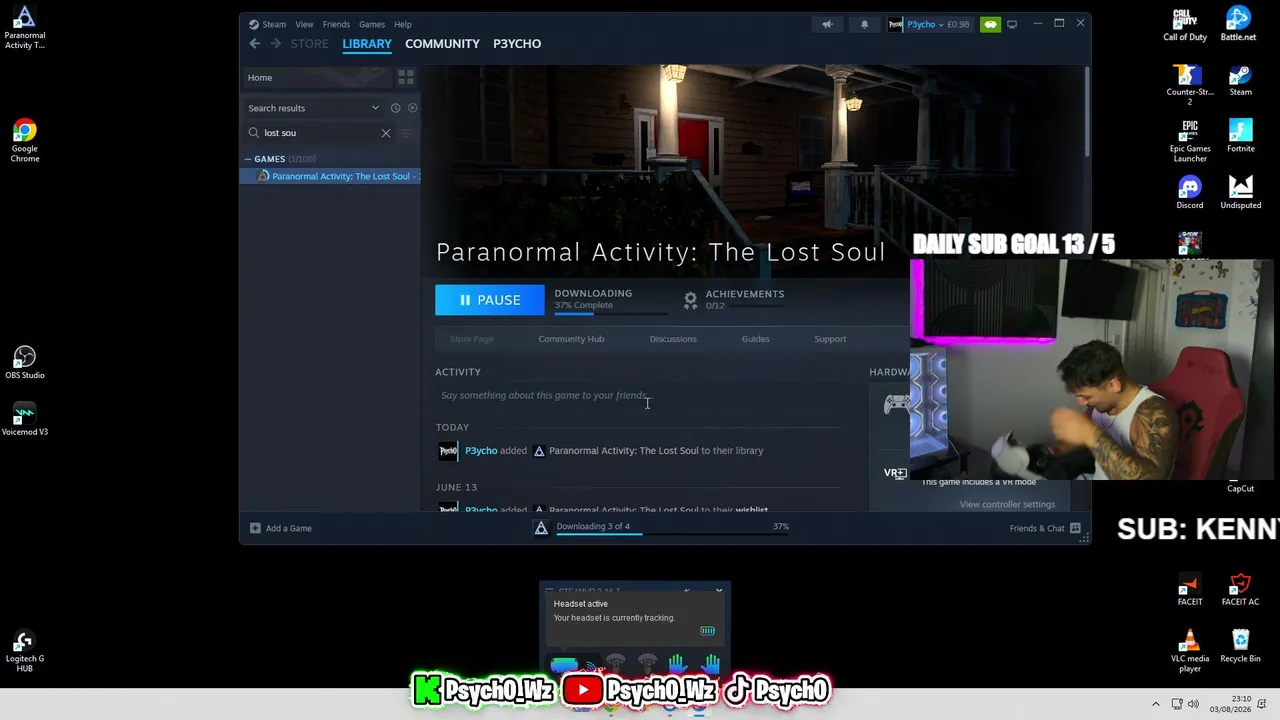Open the Community Hub link
Screen dimensions: 1280x720
tap(571, 339)
